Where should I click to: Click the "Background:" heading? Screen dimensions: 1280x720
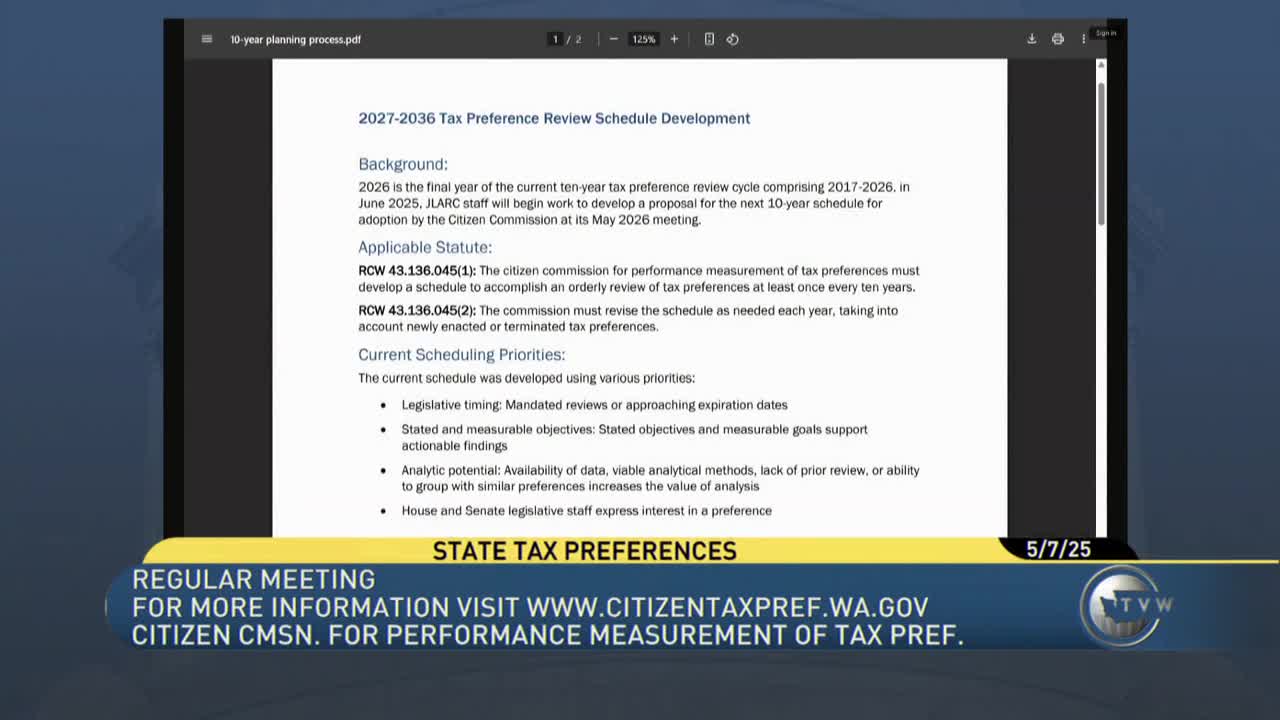pyautogui.click(x=403, y=164)
